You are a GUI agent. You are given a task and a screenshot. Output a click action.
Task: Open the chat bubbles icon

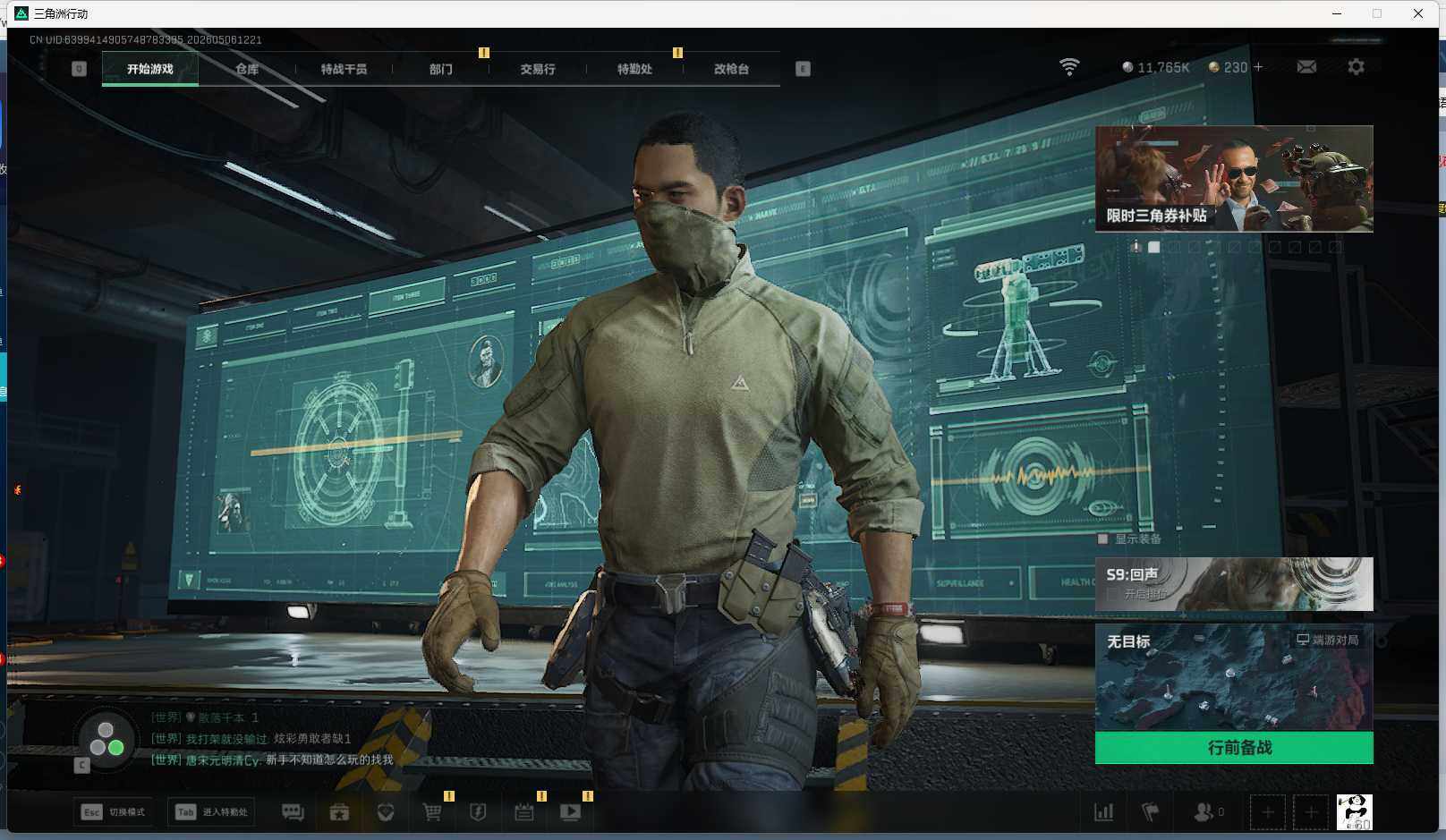(293, 812)
